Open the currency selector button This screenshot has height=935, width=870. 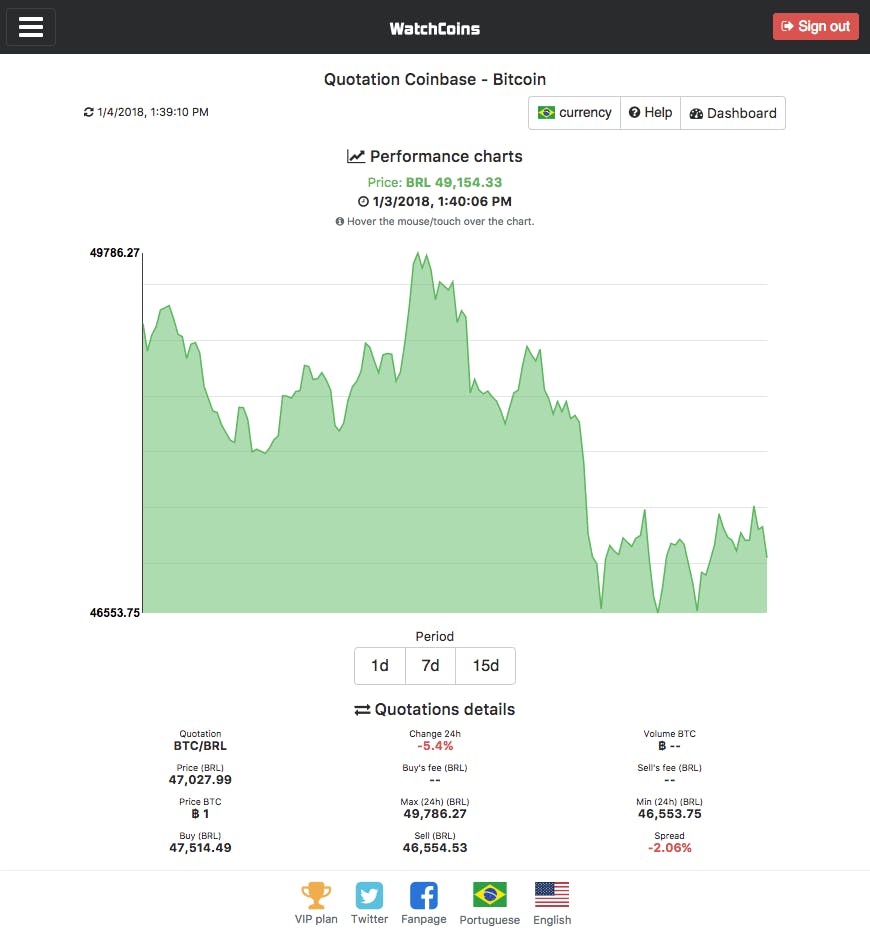(x=574, y=113)
